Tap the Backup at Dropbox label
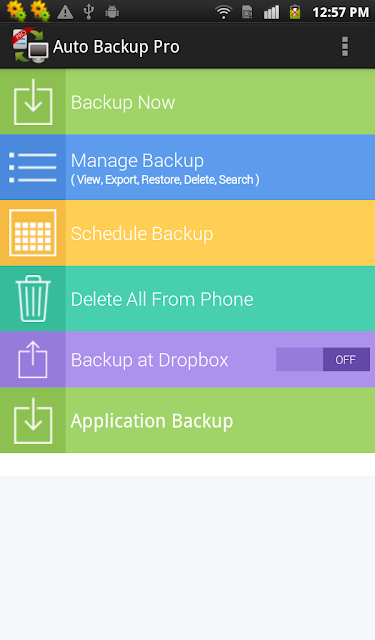 (x=149, y=360)
